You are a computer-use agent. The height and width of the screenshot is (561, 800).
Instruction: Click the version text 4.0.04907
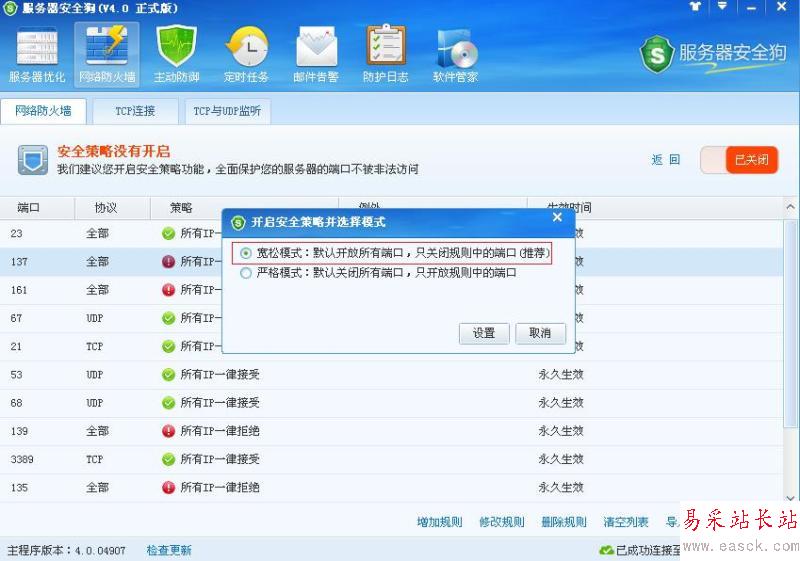100,550
